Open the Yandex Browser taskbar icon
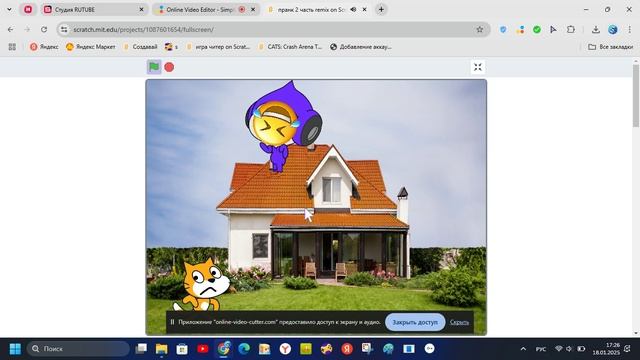Screen dimensions: 640x360 tap(285, 349)
